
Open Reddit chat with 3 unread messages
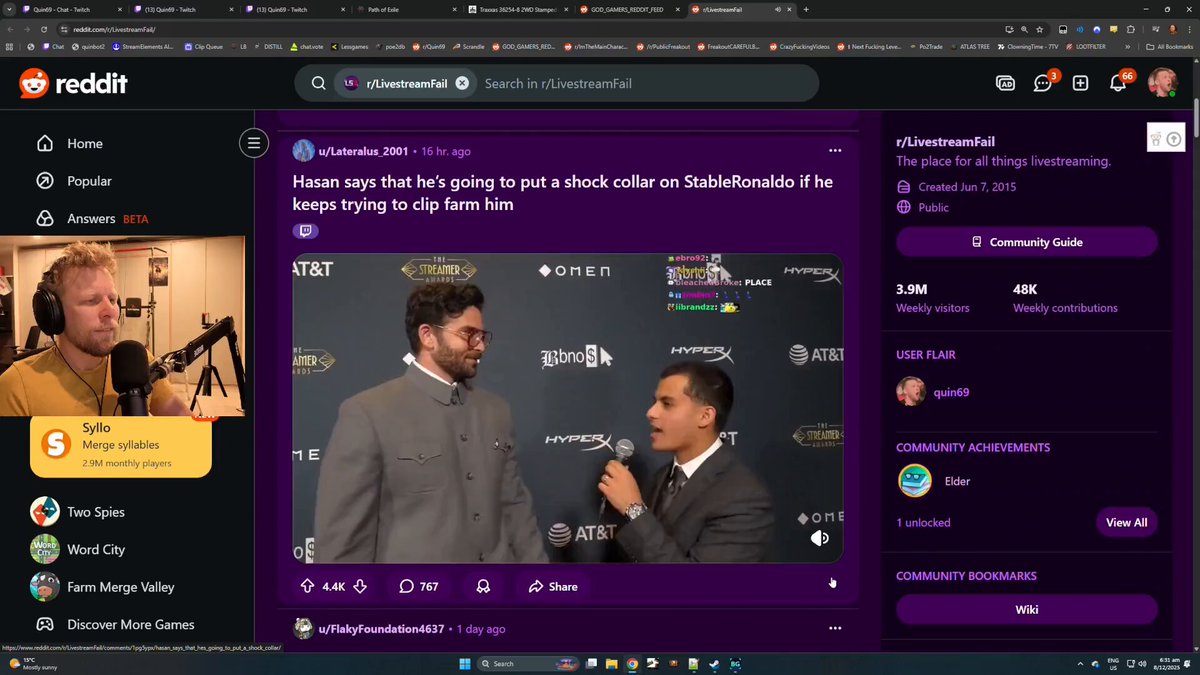point(1044,83)
